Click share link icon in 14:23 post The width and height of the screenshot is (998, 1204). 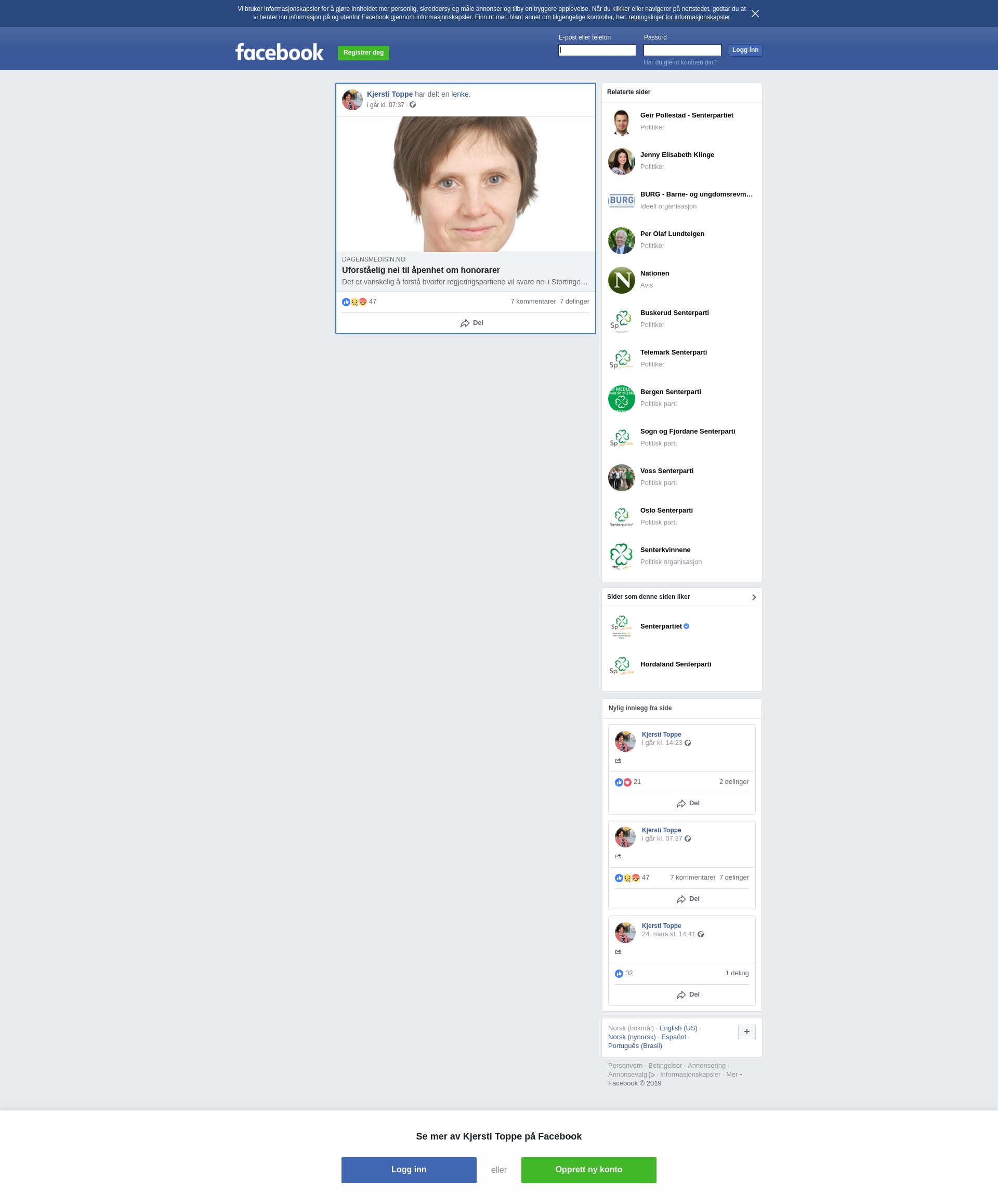tap(618, 761)
